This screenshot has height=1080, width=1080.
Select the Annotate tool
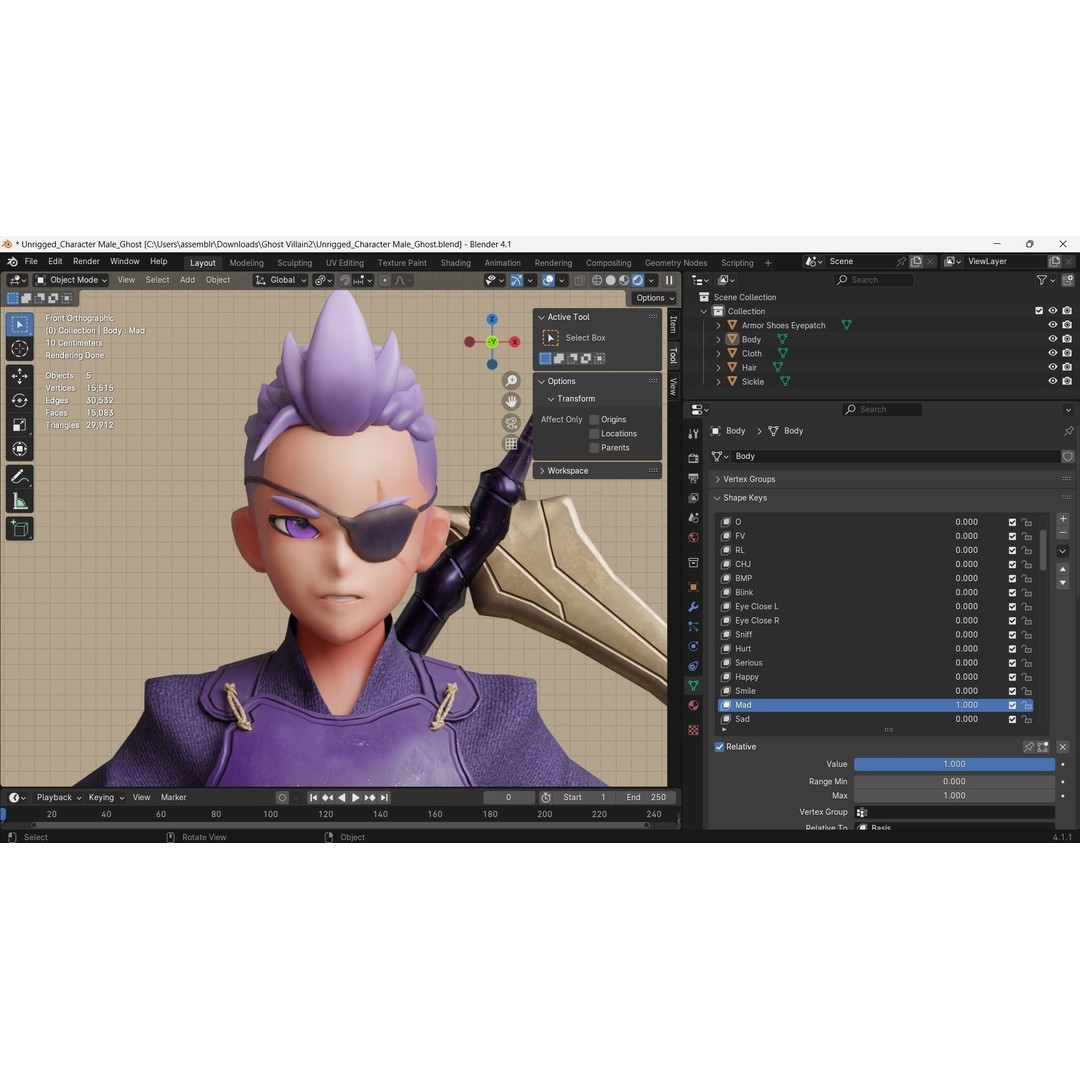pyautogui.click(x=19, y=477)
